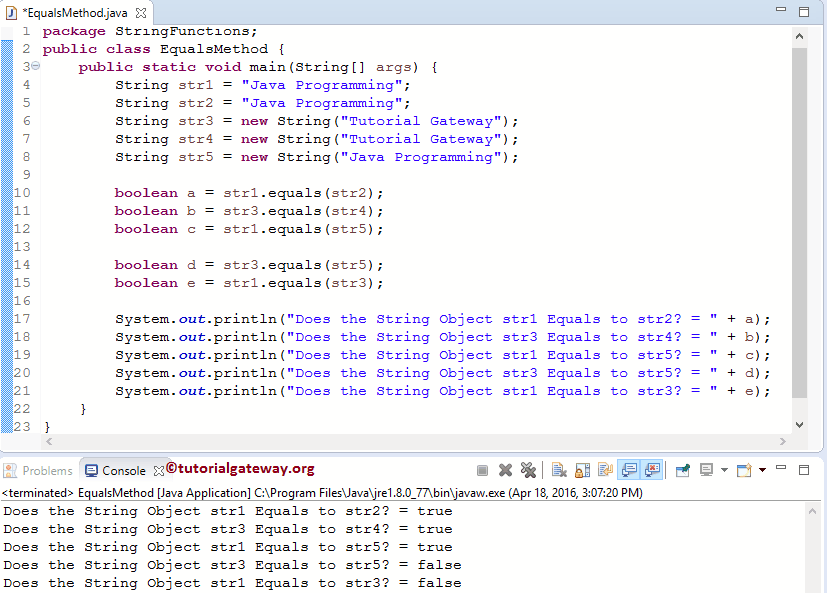Close the Console tab
Viewport: 827px width, 593px height.
pos(159,471)
